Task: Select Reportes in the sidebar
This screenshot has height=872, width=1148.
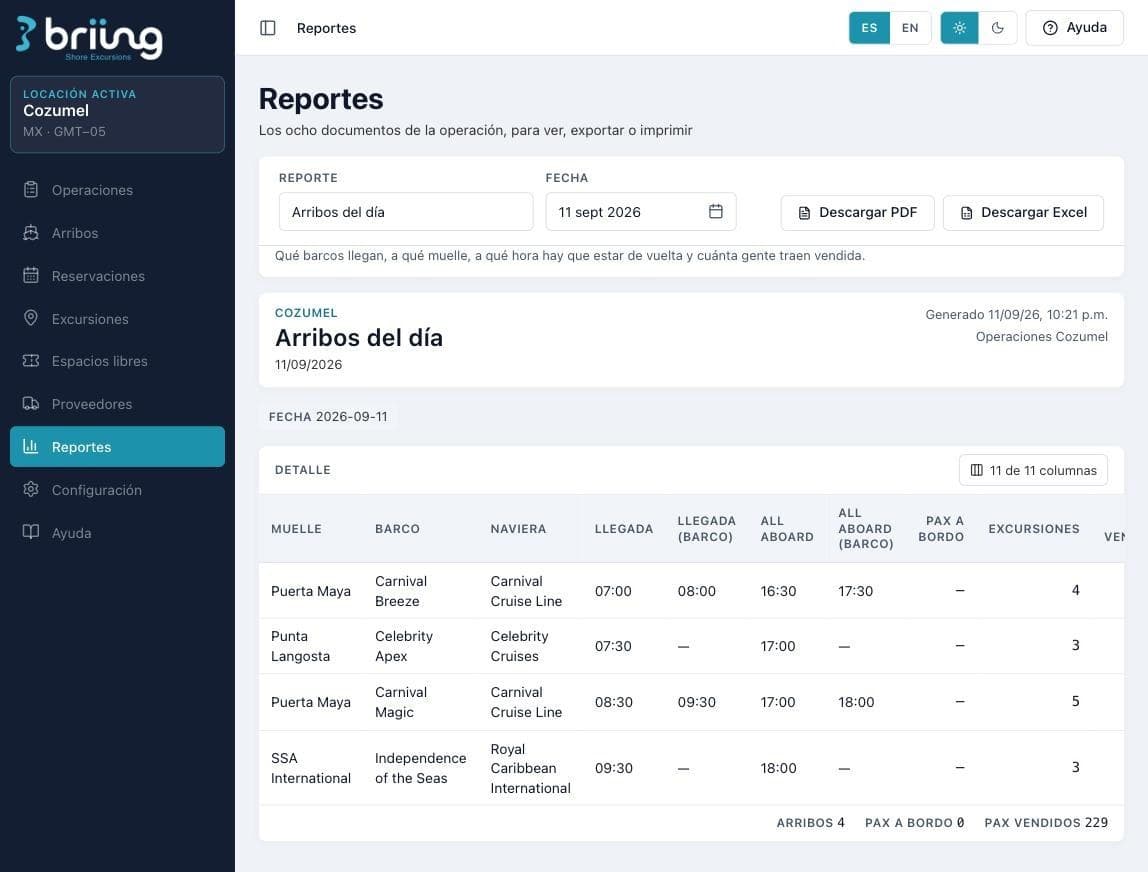Action: point(117,447)
